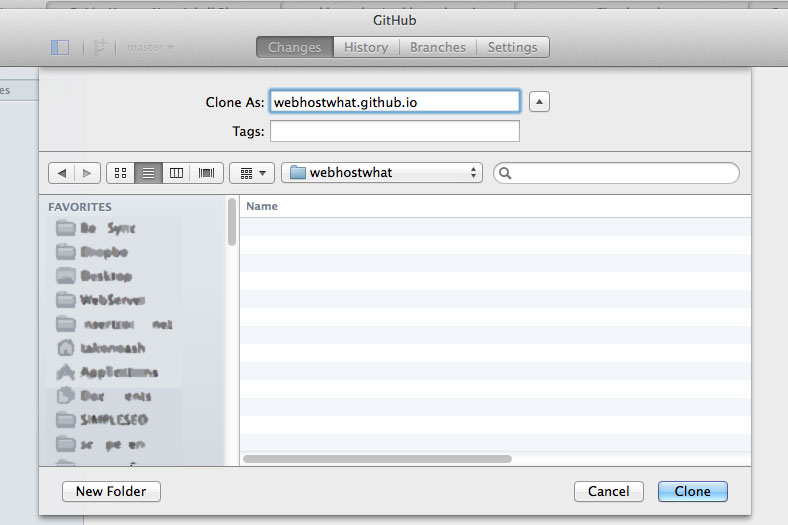Screen dimensions: 788x525
Task: Select the WebServer favorite folder
Action: (x=101, y=300)
